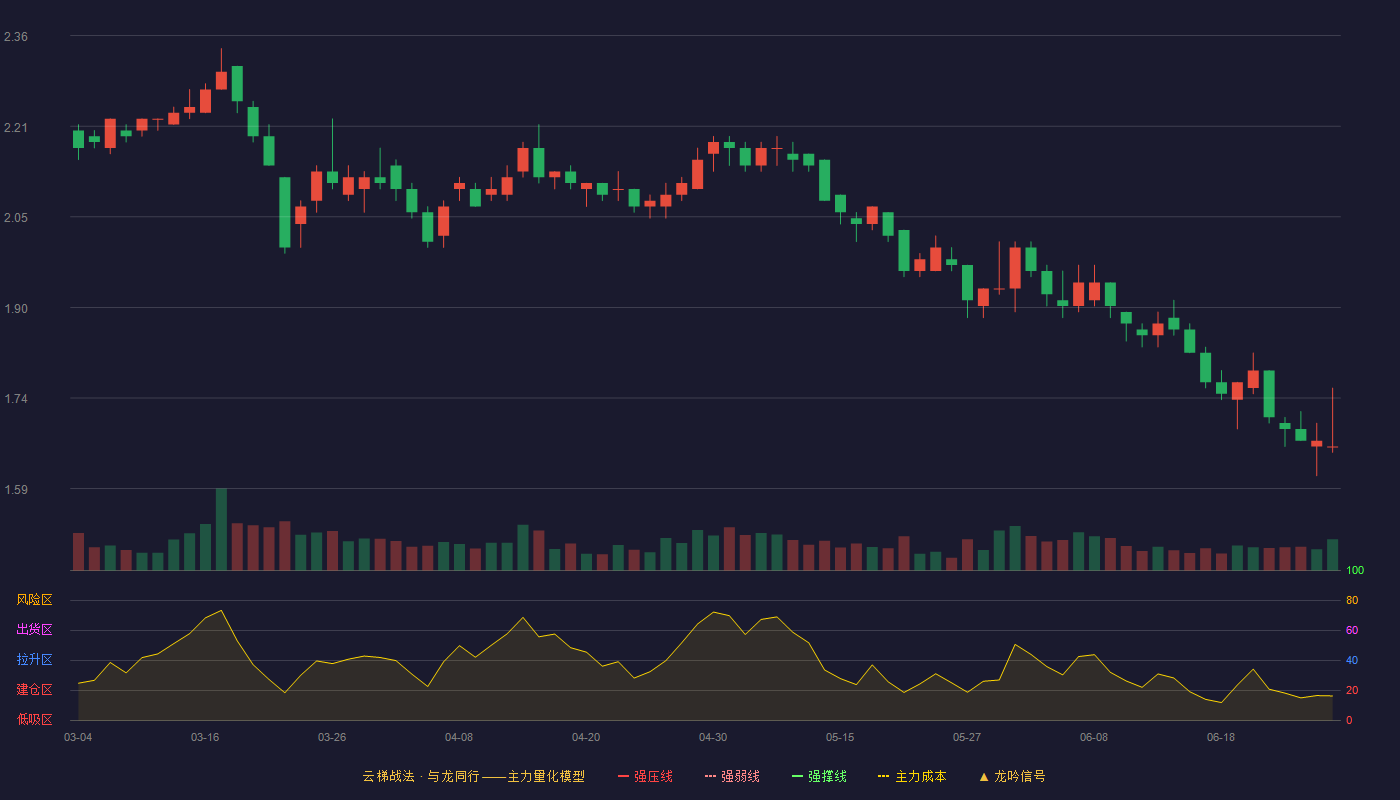Select the 03-04 date label
1400x800 pixels.
[x=78, y=737]
